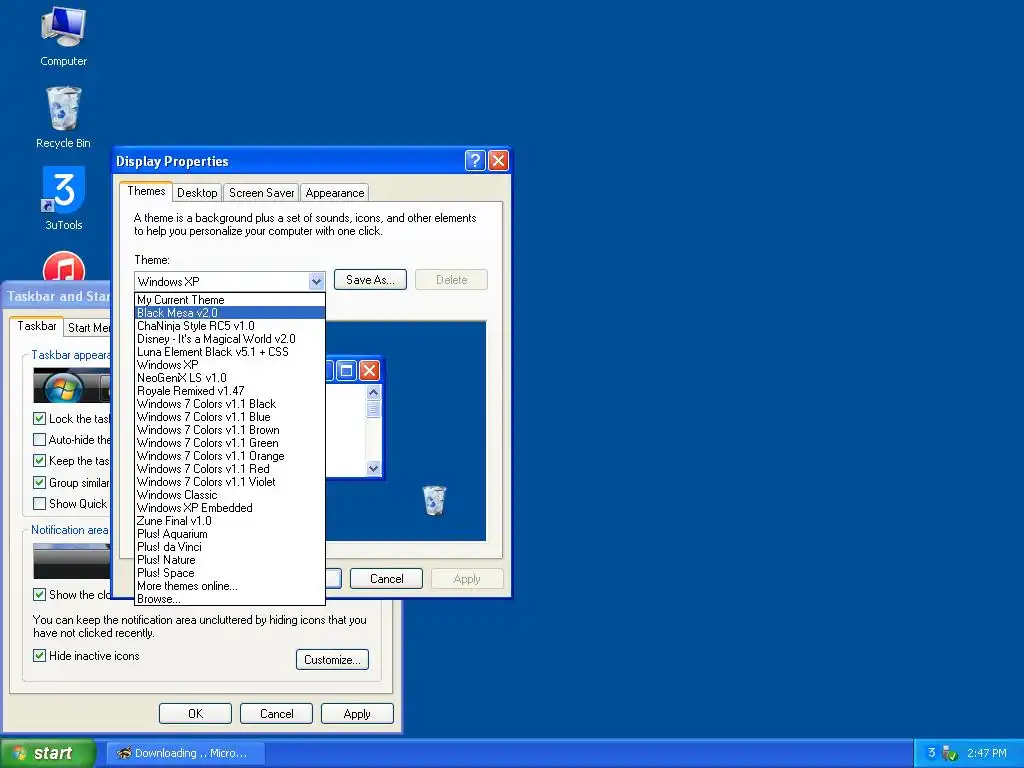Open the Computer desktop icon
Image resolution: width=1024 pixels, height=768 pixels.
click(x=63, y=36)
